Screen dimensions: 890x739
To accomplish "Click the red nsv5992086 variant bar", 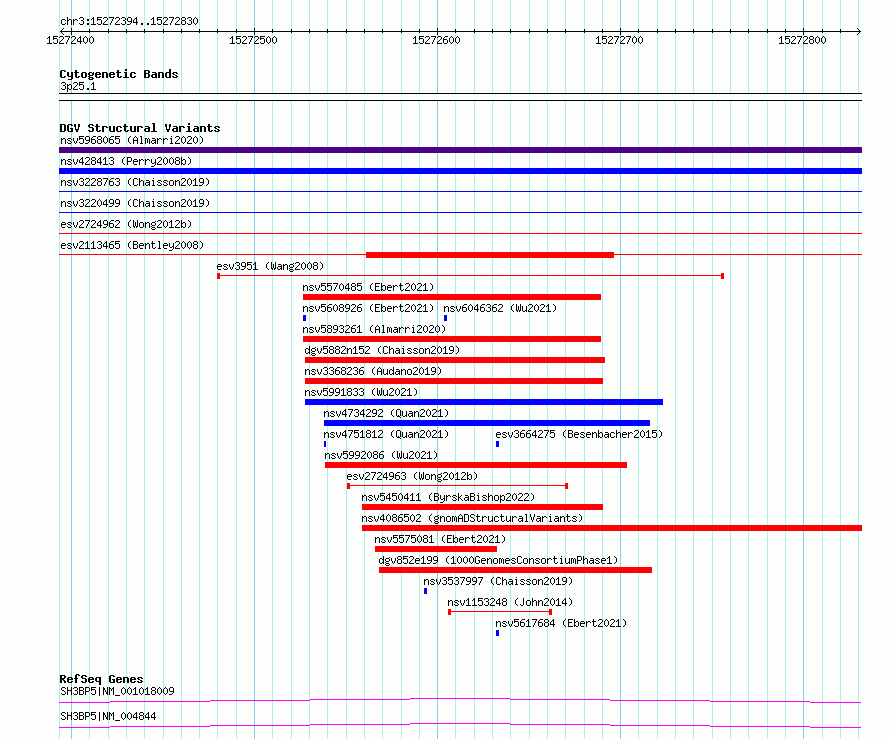I will (x=476, y=465).
